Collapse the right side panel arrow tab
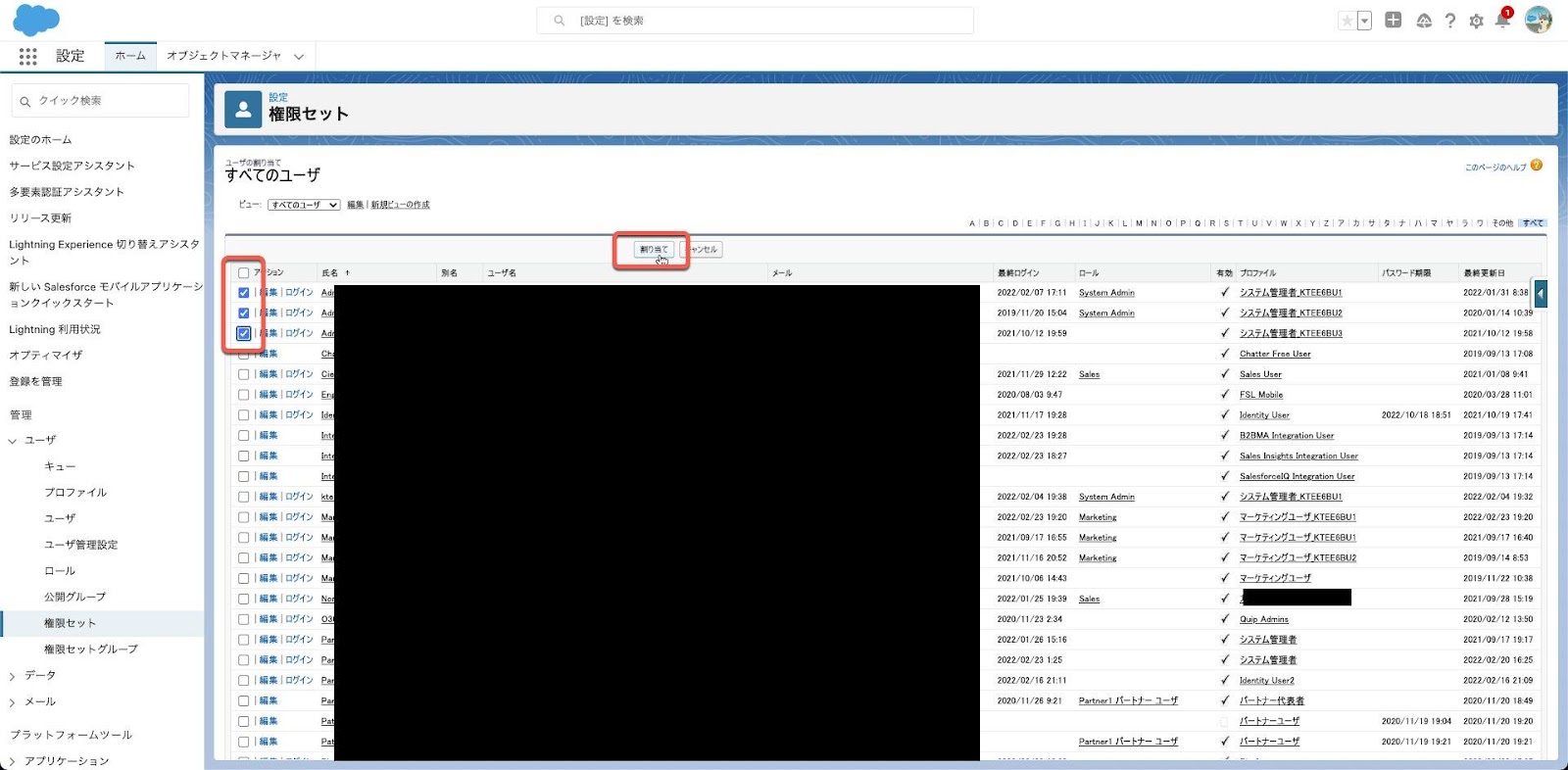 pyautogui.click(x=1541, y=293)
